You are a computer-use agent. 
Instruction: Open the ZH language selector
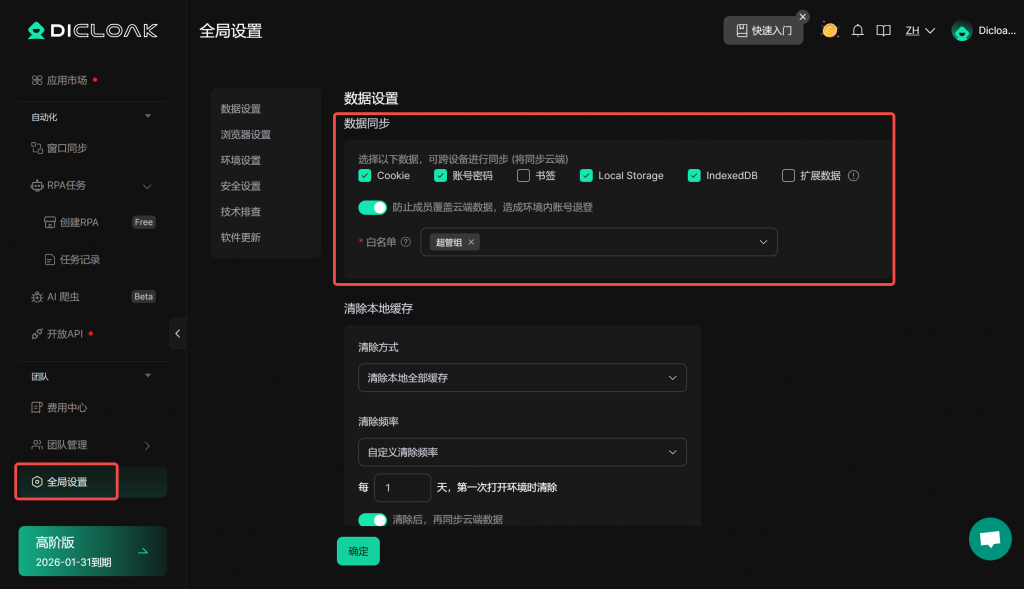[919, 31]
